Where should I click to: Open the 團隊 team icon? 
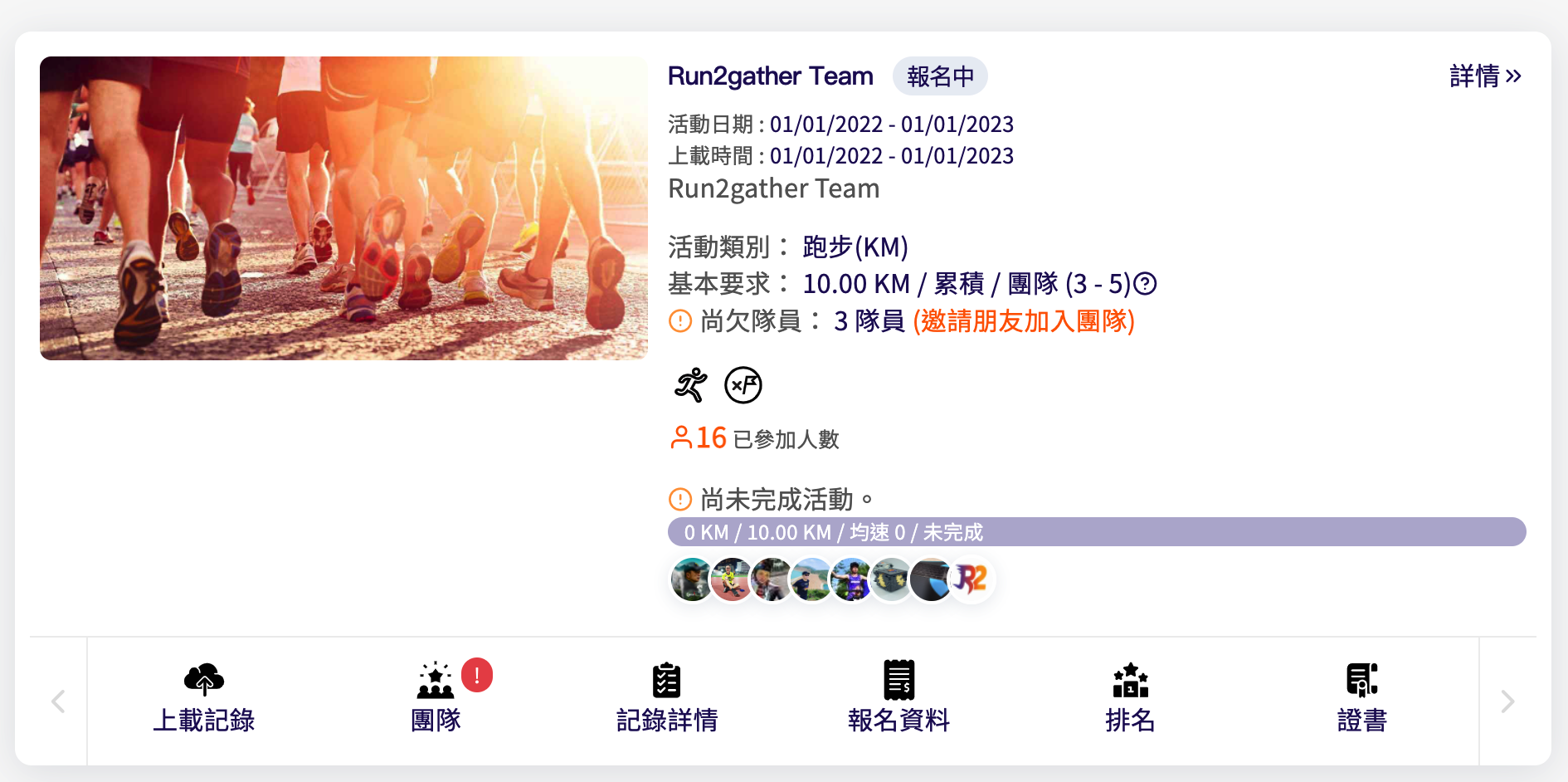click(436, 680)
